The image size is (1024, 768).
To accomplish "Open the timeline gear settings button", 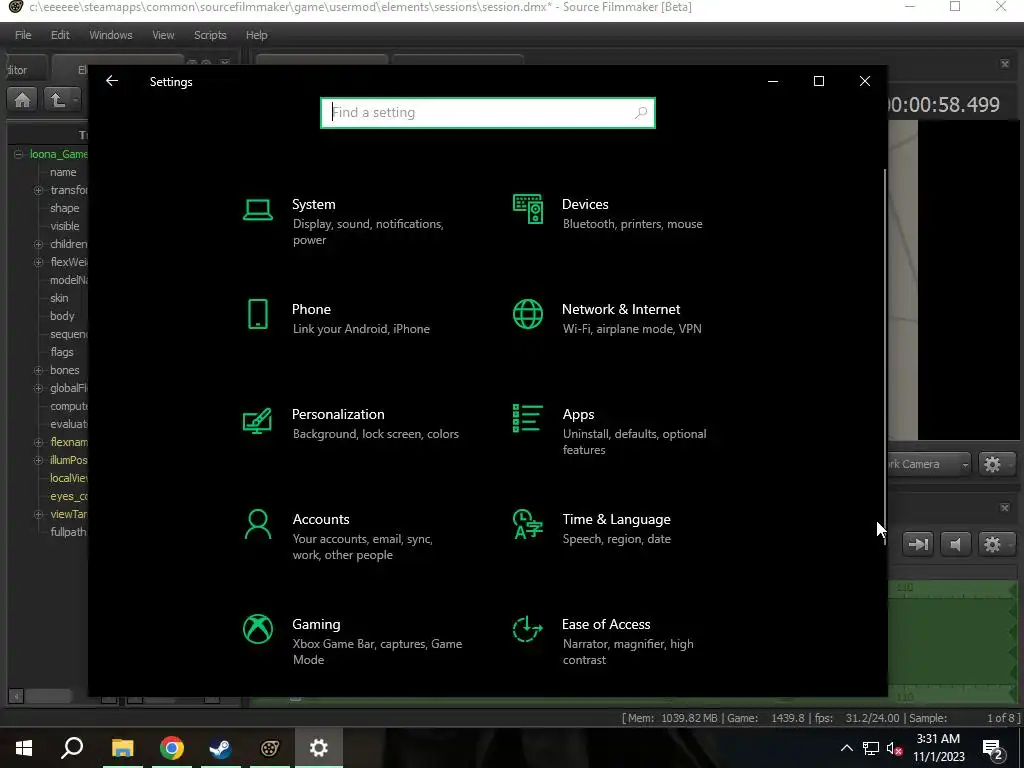I will coord(995,544).
